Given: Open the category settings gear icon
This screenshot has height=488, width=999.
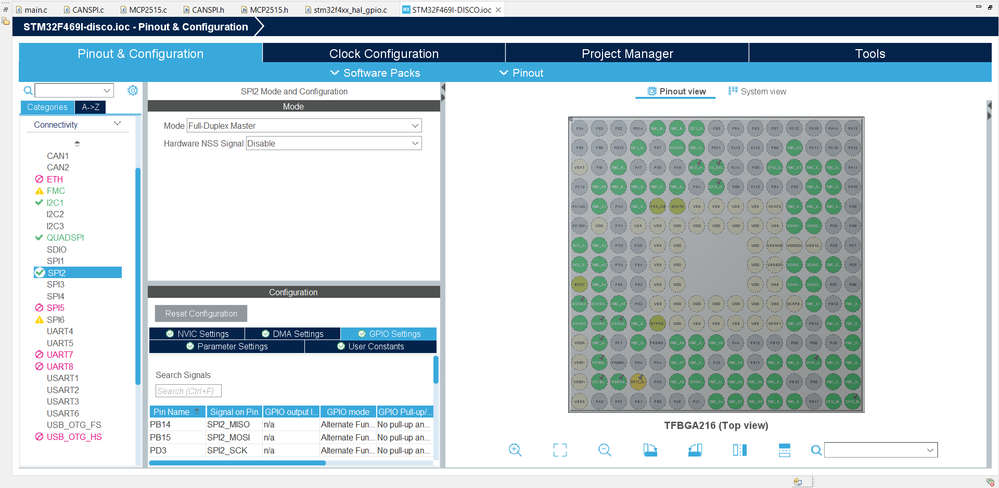Looking at the screenshot, I should pyautogui.click(x=133, y=90).
